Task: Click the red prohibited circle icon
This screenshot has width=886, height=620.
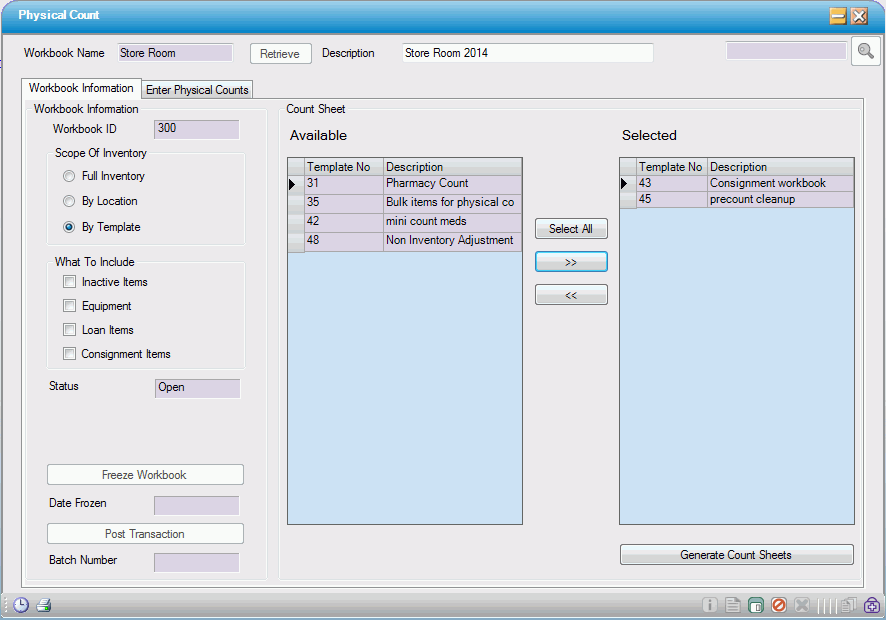Action: [x=779, y=605]
